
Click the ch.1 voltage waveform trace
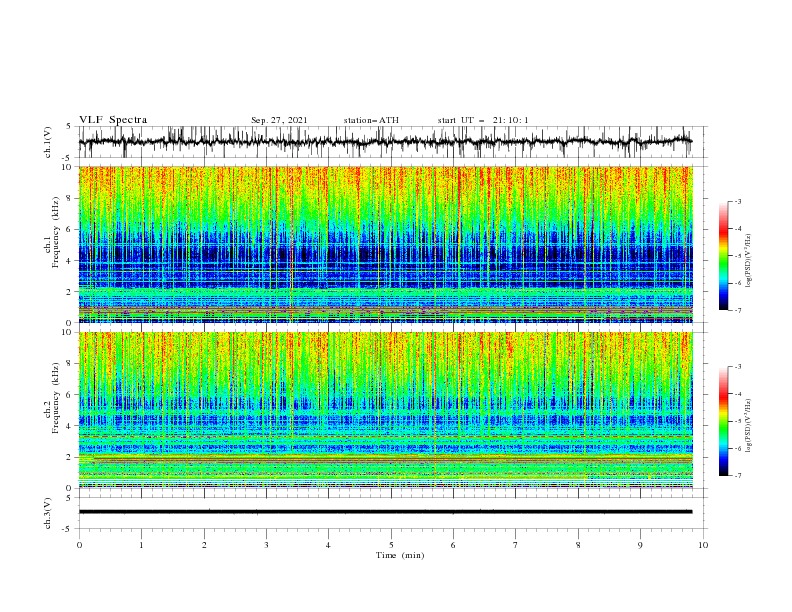coord(385,141)
